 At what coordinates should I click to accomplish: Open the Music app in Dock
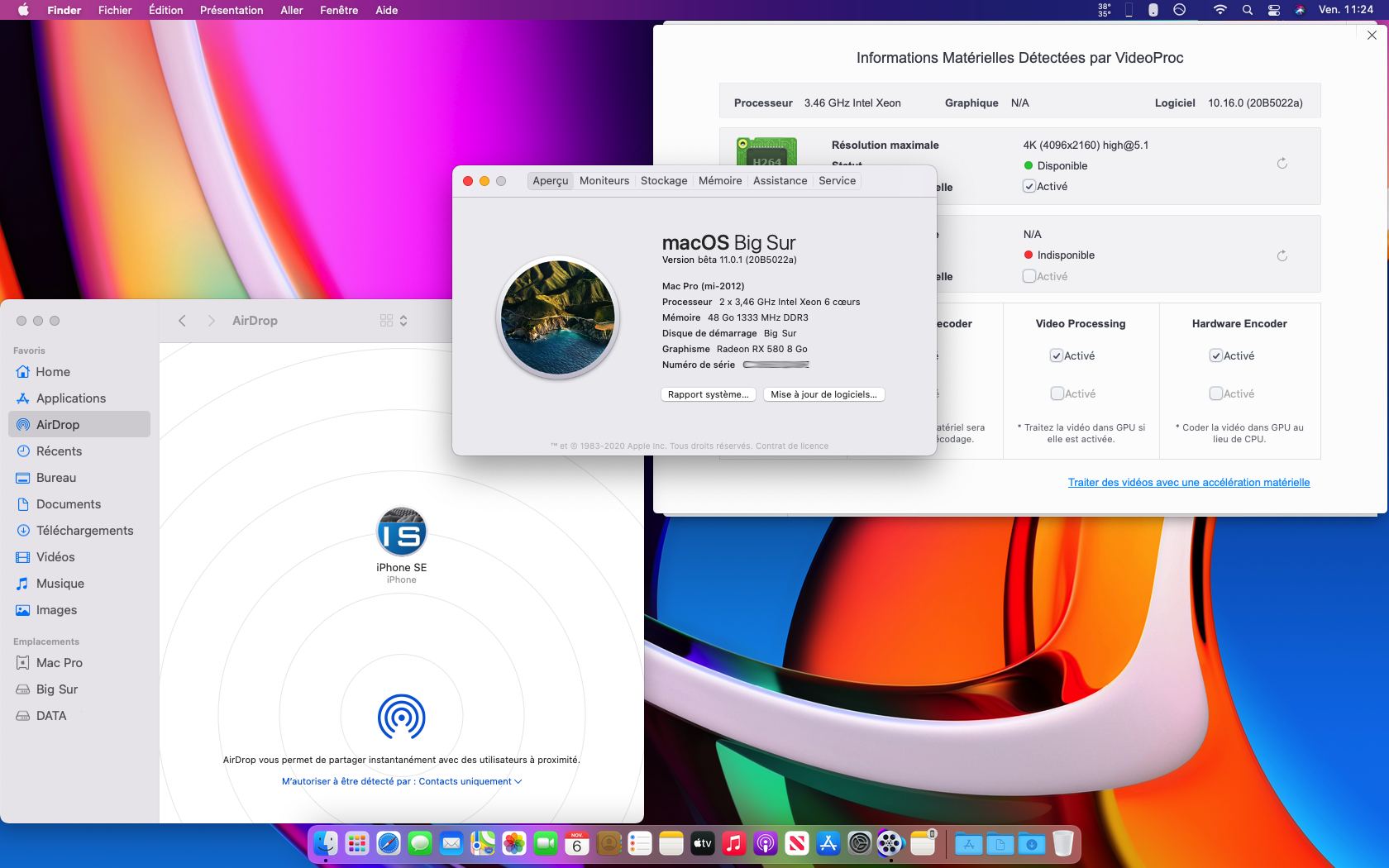(x=734, y=843)
